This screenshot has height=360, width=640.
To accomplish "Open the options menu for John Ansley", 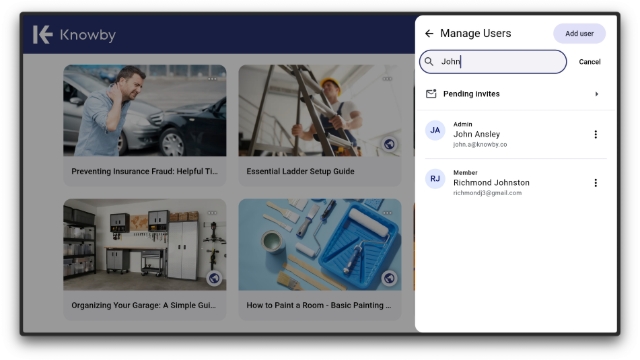I will click(x=596, y=134).
